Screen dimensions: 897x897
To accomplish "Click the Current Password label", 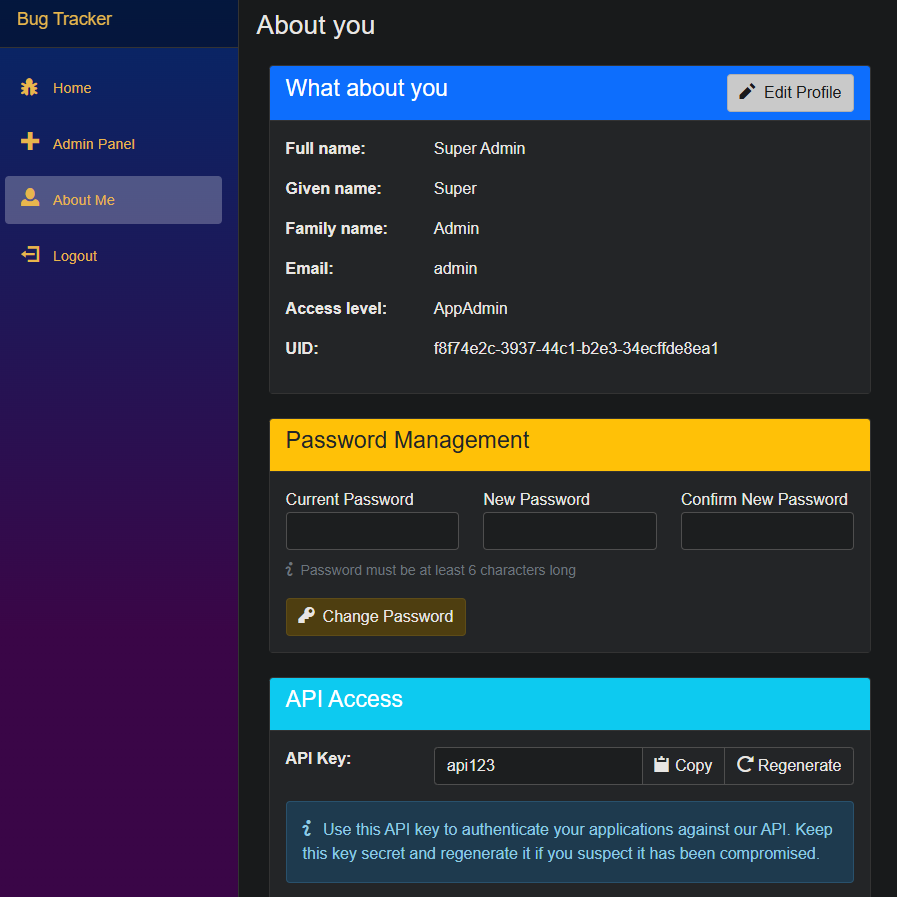I will coord(349,499).
